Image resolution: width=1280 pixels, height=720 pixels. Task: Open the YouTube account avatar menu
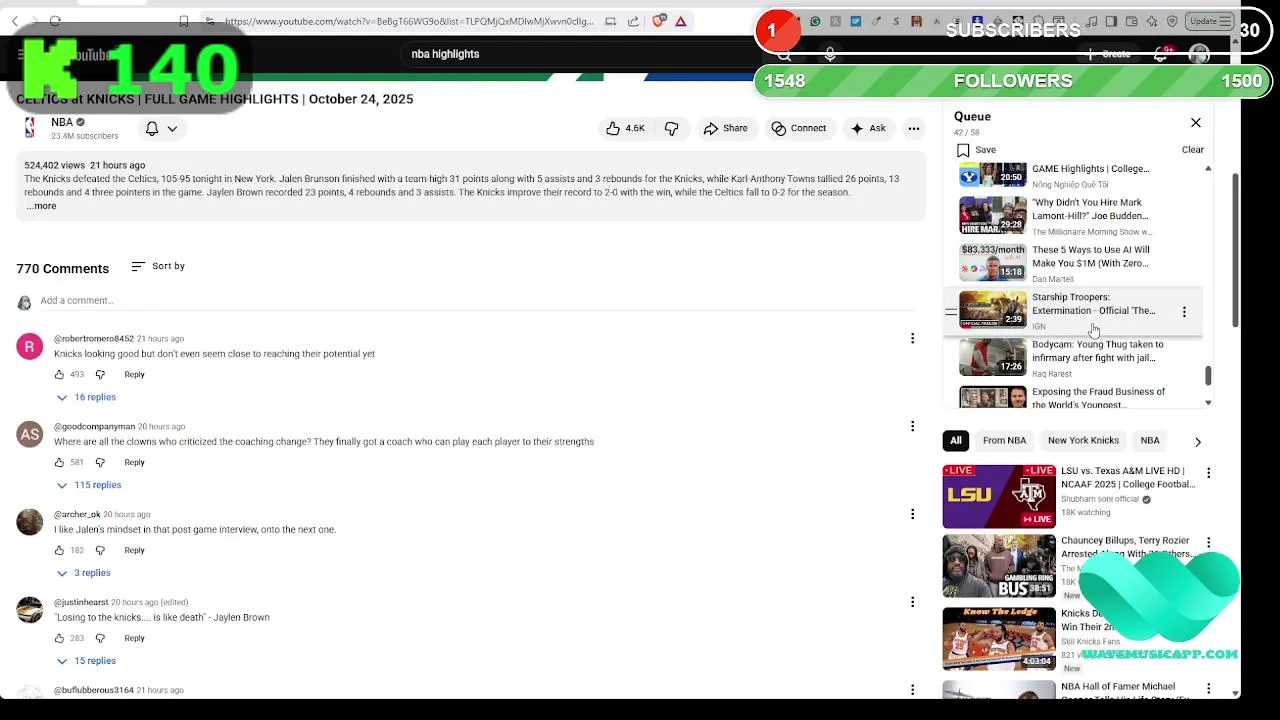click(x=1199, y=54)
